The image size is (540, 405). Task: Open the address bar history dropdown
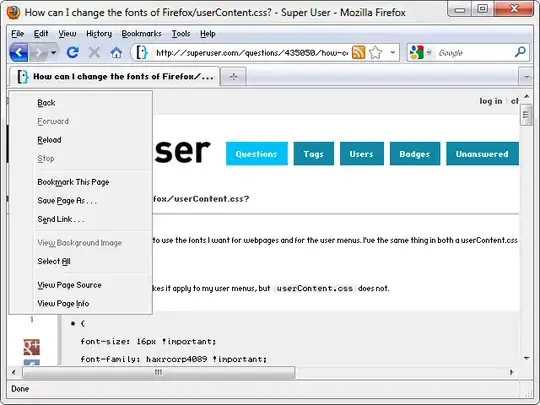pos(392,53)
